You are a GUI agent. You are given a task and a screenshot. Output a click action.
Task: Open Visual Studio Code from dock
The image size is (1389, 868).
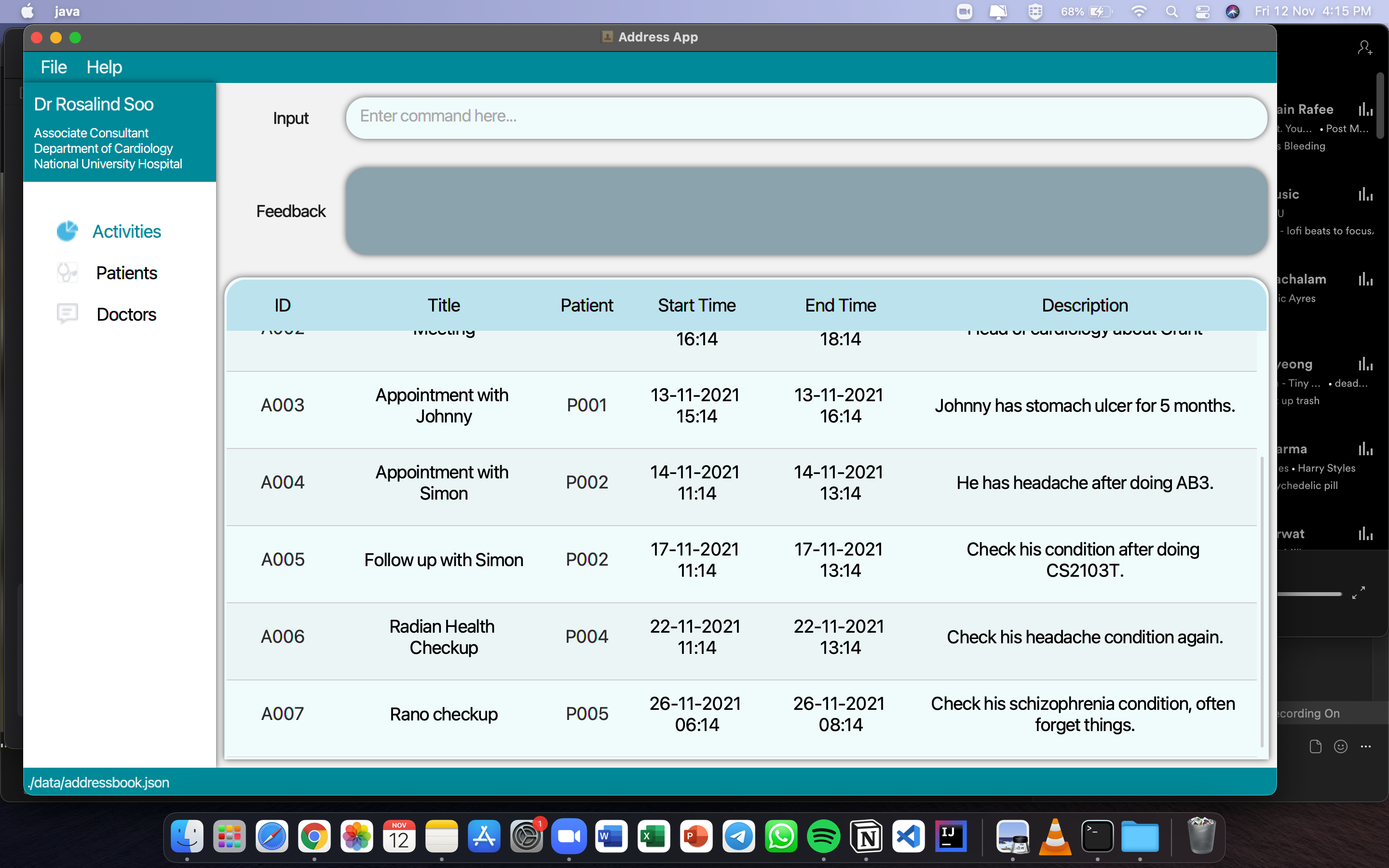point(908,837)
